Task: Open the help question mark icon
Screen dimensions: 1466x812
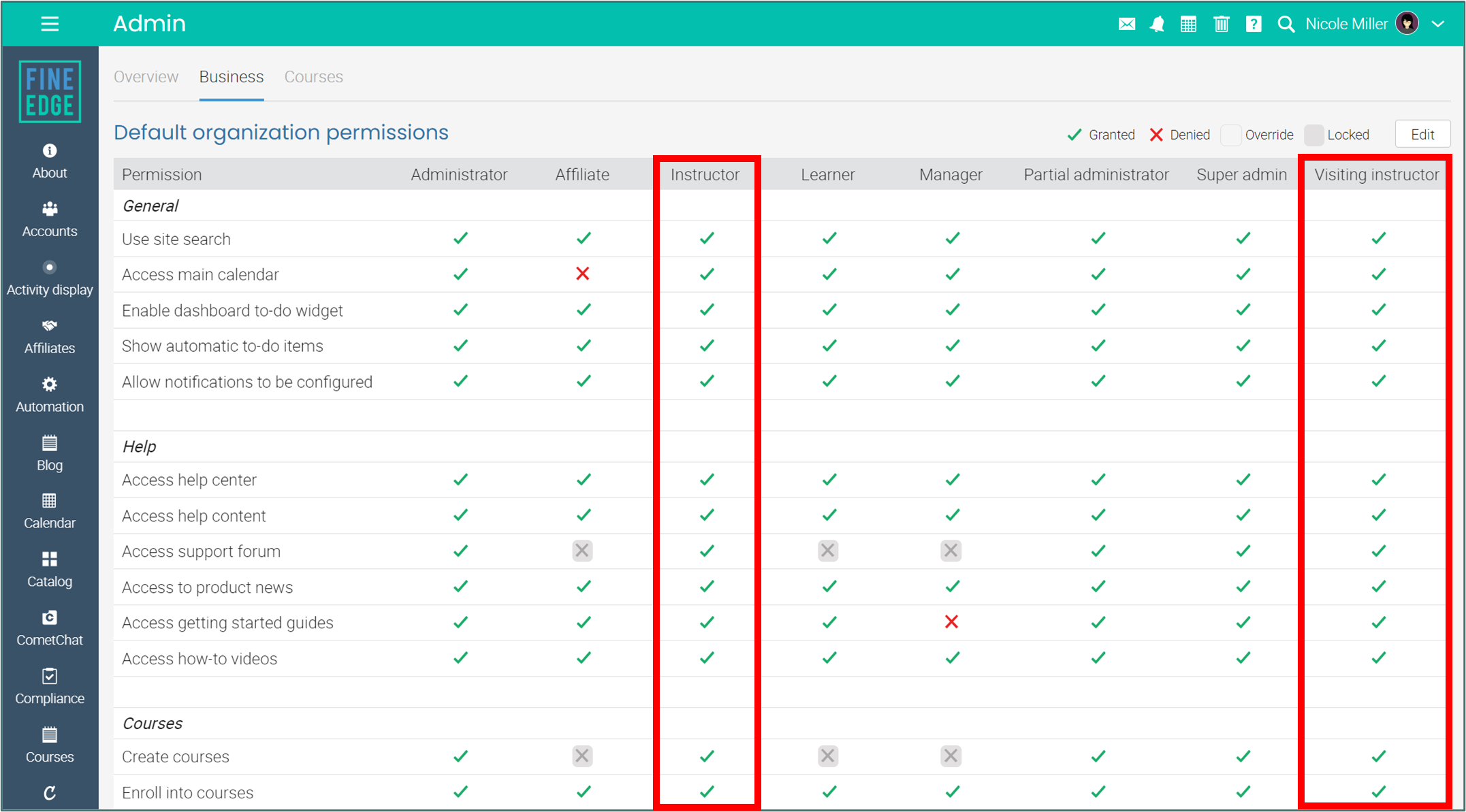Action: 1253,25
